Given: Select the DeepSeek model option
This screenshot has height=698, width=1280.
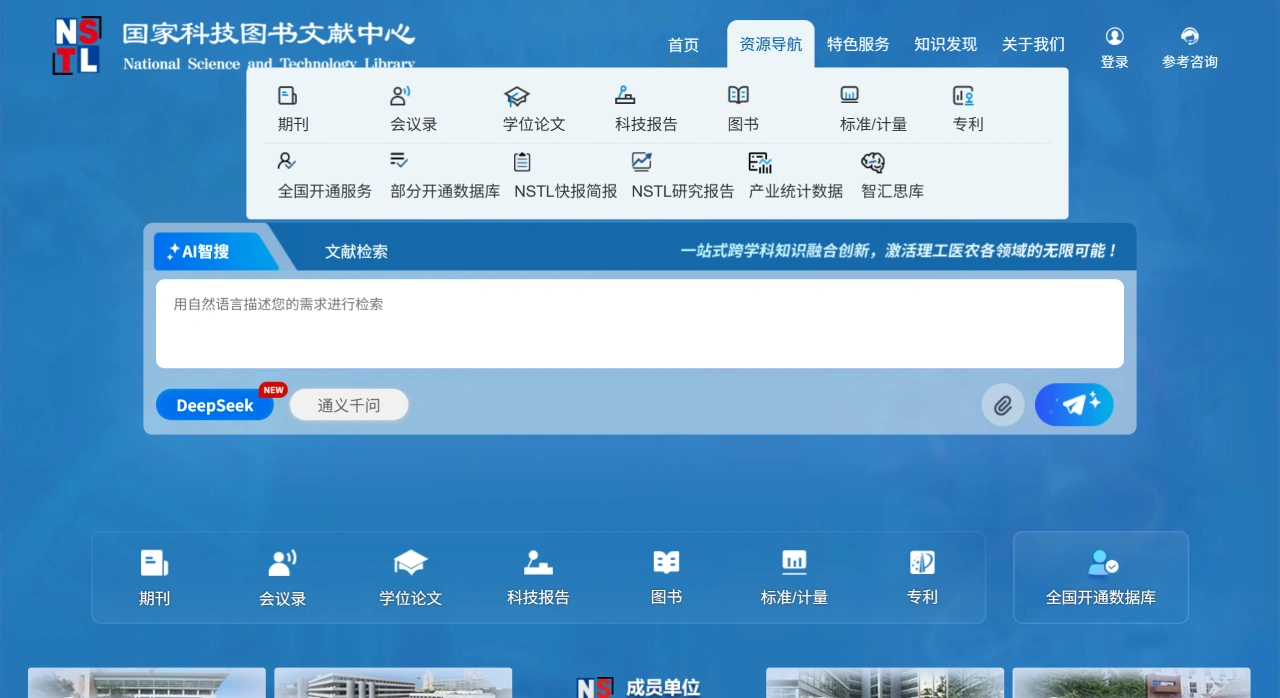Looking at the screenshot, I should pyautogui.click(x=214, y=405).
